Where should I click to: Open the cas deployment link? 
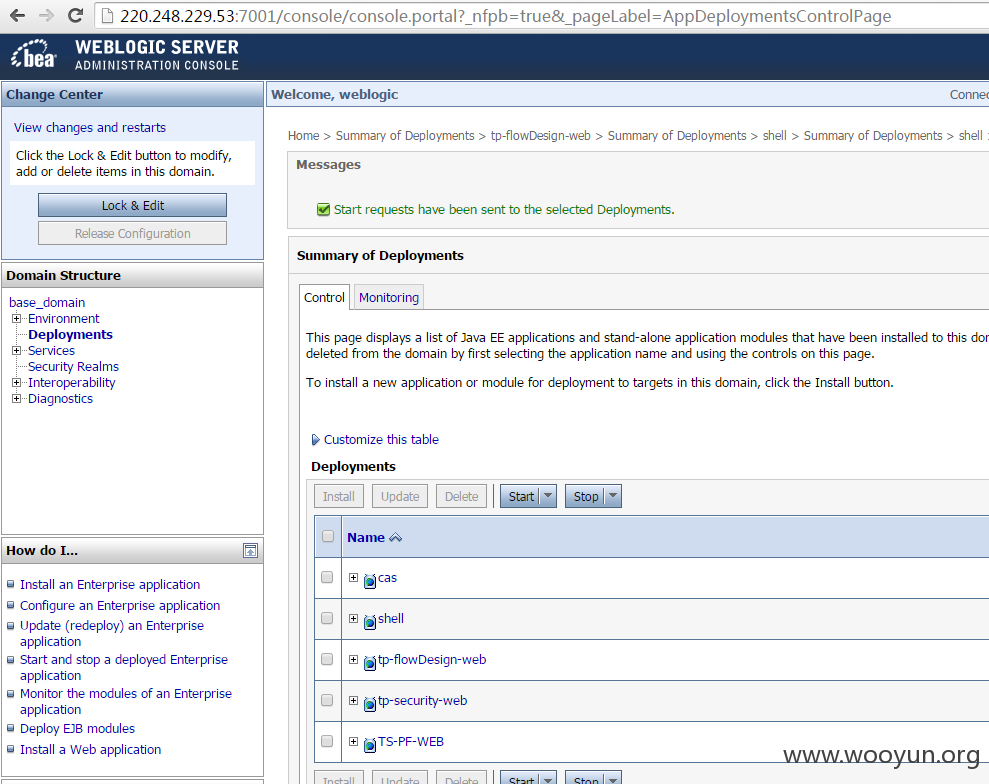click(387, 577)
